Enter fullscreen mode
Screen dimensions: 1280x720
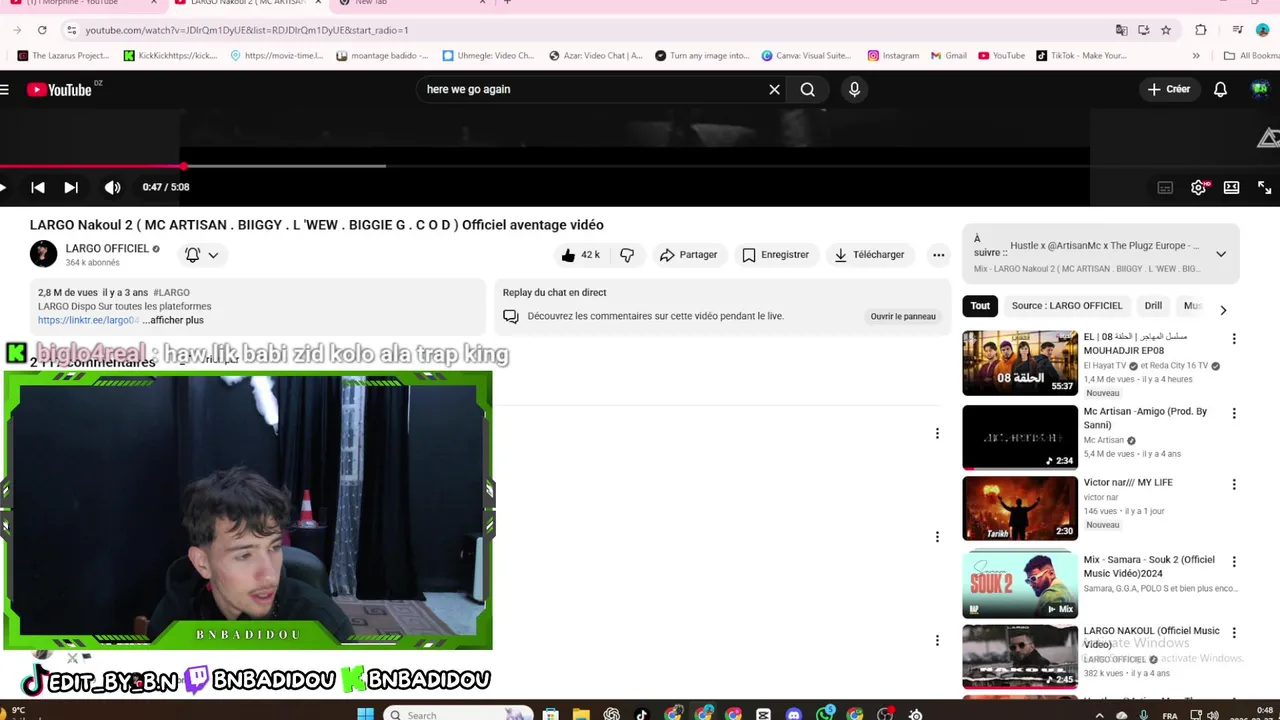[x=1264, y=187]
